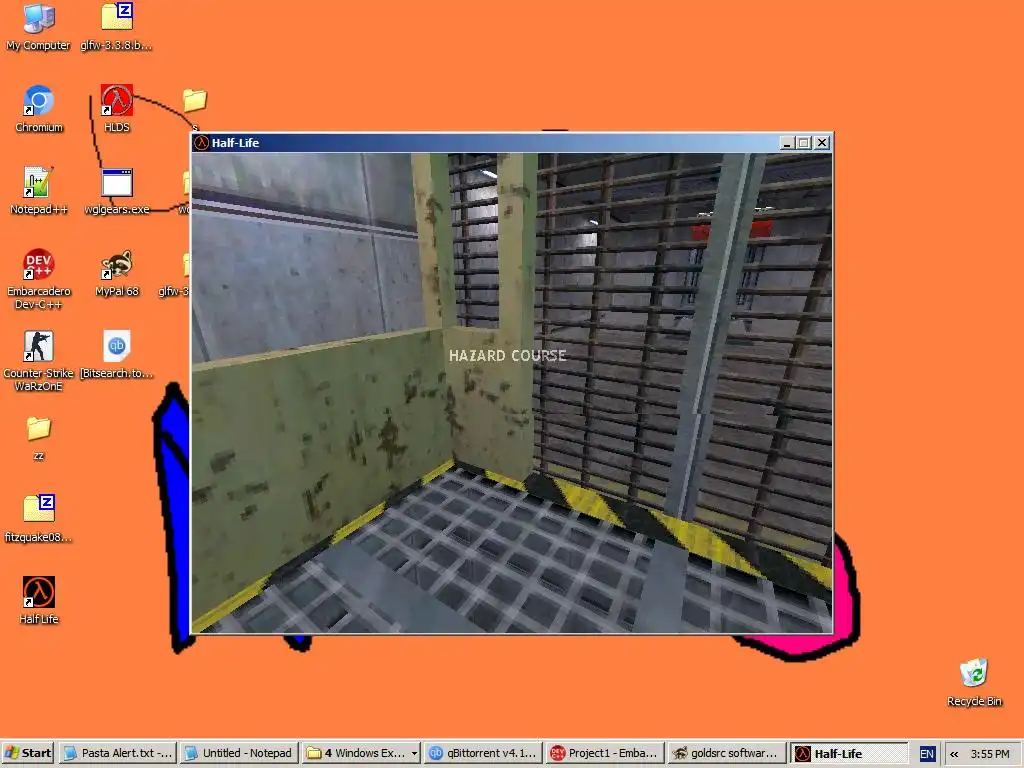
Task: Minimize the Half-Life window
Action: coord(787,142)
